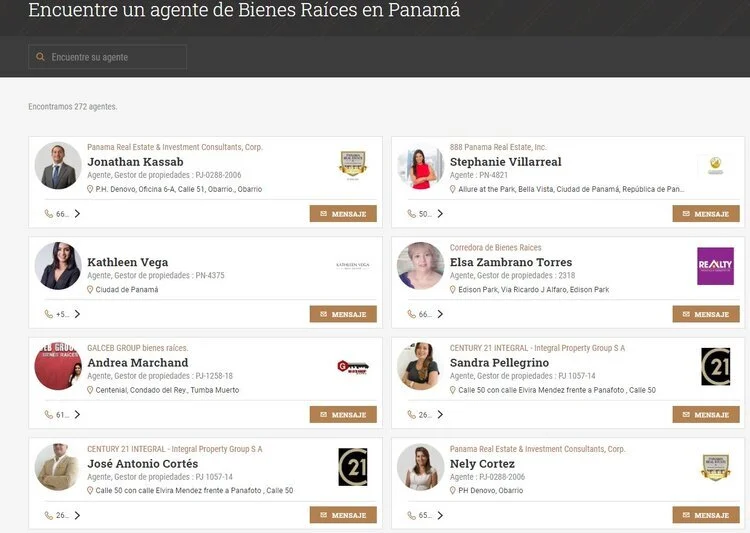Open the Nely Cortez agent name link
Screen dimensions: 750x533
(482, 464)
